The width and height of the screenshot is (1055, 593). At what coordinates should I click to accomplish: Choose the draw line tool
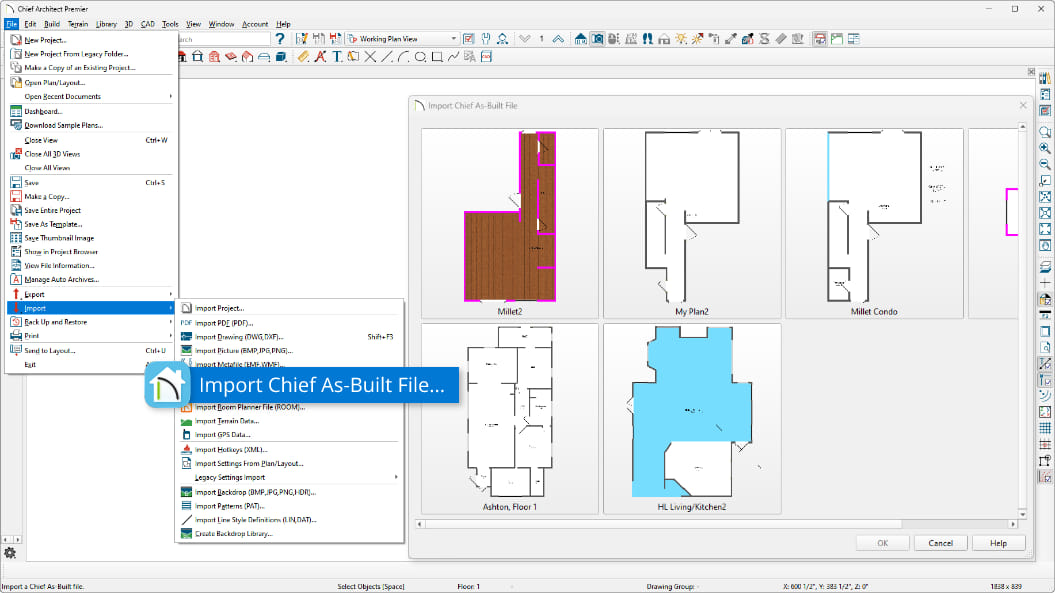[387, 57]
